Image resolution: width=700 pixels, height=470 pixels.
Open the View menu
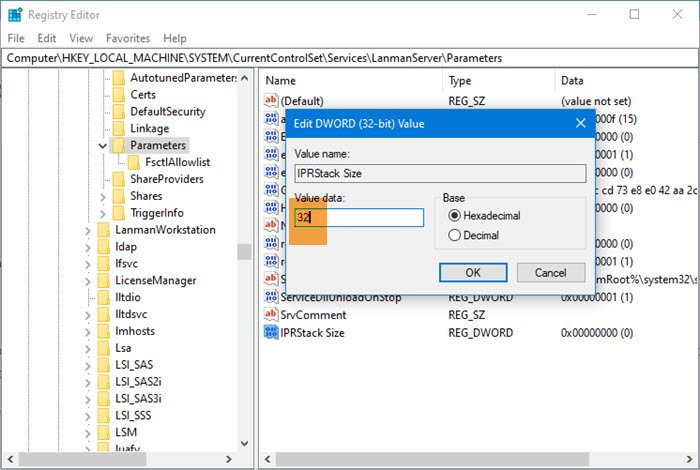[81, 38]
